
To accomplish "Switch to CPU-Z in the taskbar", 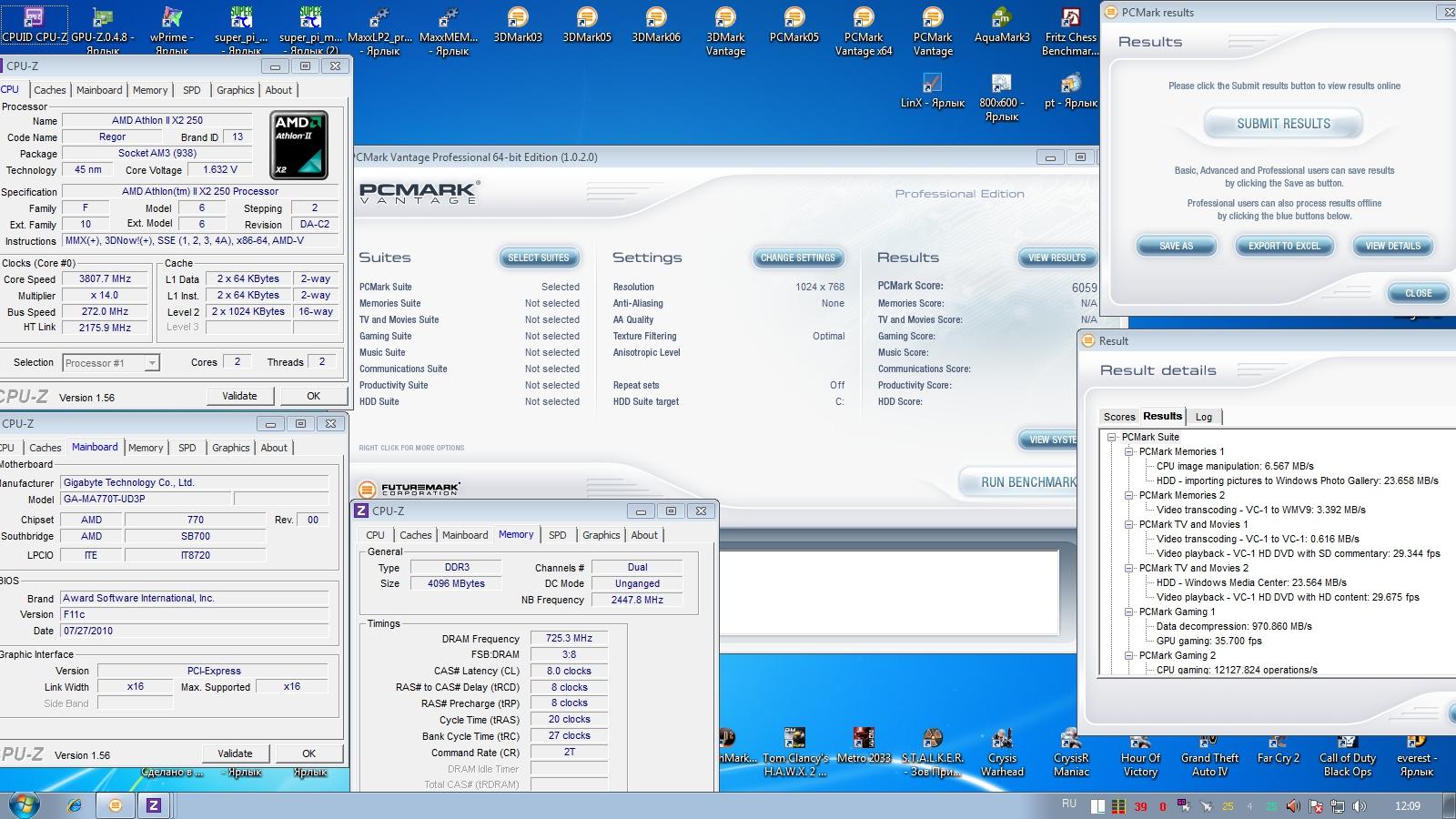I will 153,805.
